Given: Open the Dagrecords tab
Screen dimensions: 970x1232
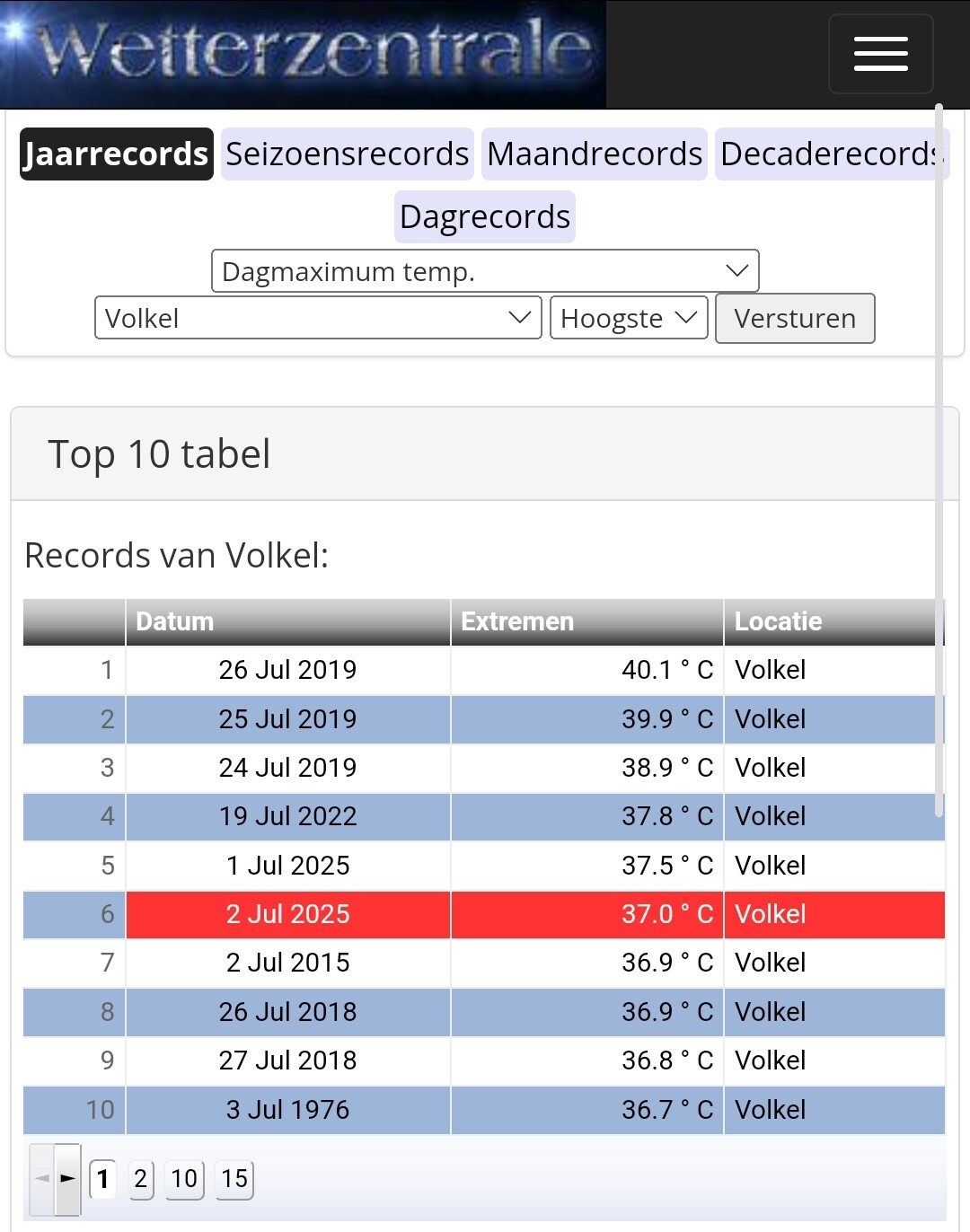Looking at the screenshot, I should point(485,217).
